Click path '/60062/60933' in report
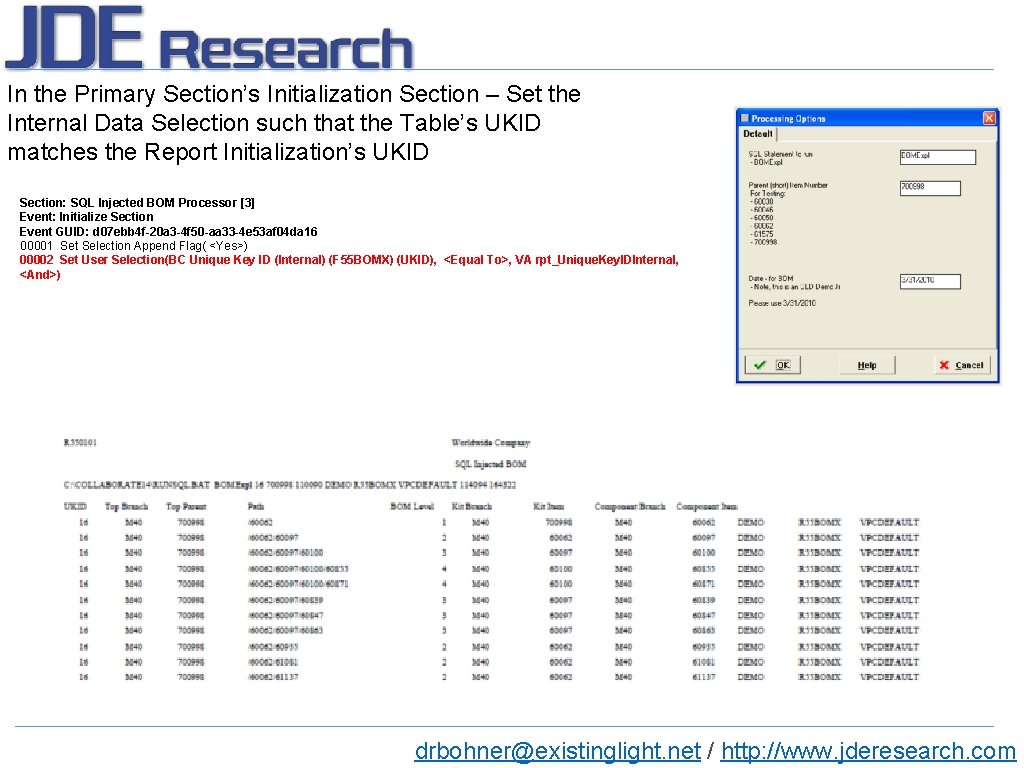This screenshot has width=1024, height=768. click(273, 647)
